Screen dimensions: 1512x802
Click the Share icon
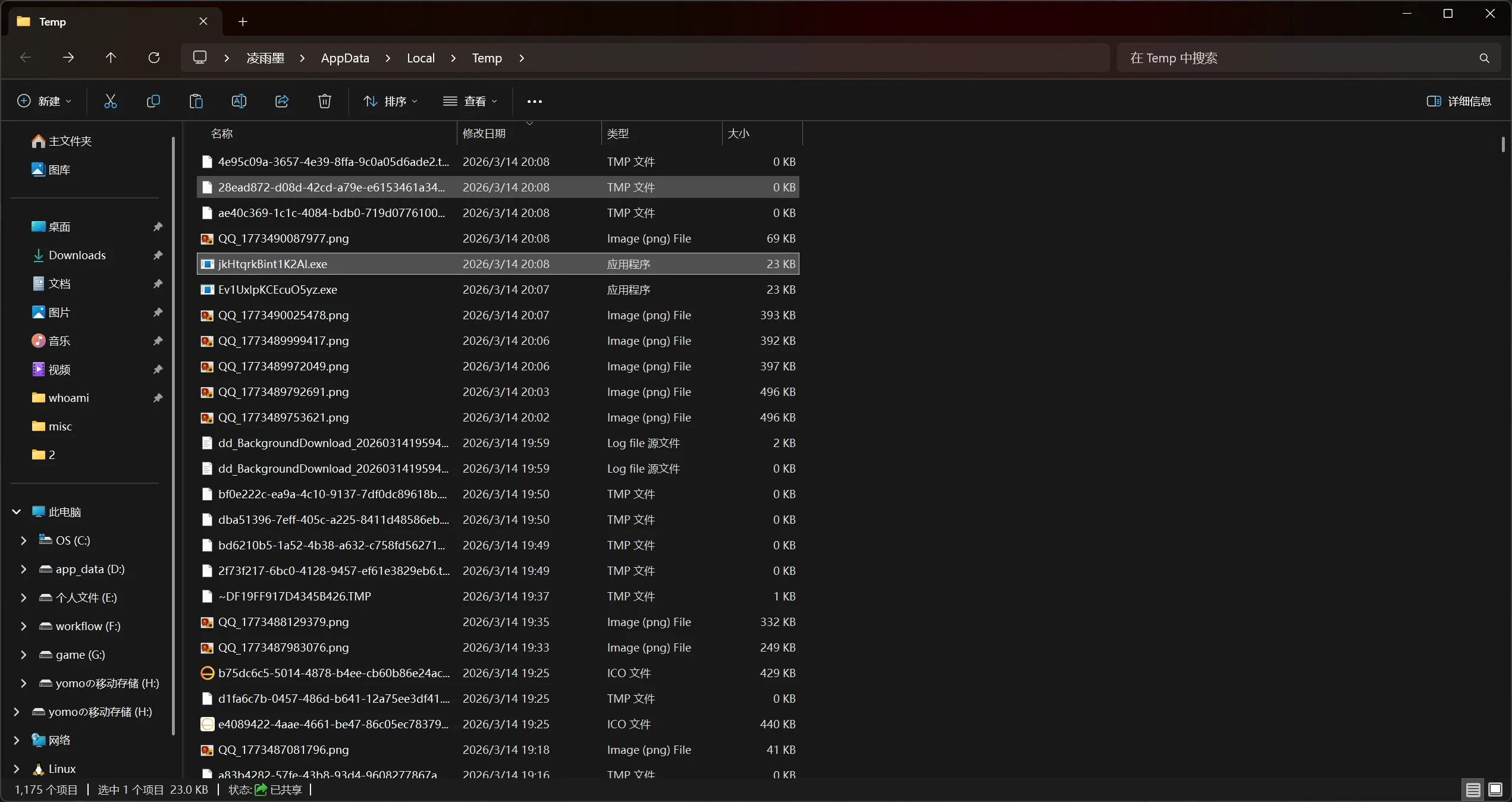coord(282,101)
